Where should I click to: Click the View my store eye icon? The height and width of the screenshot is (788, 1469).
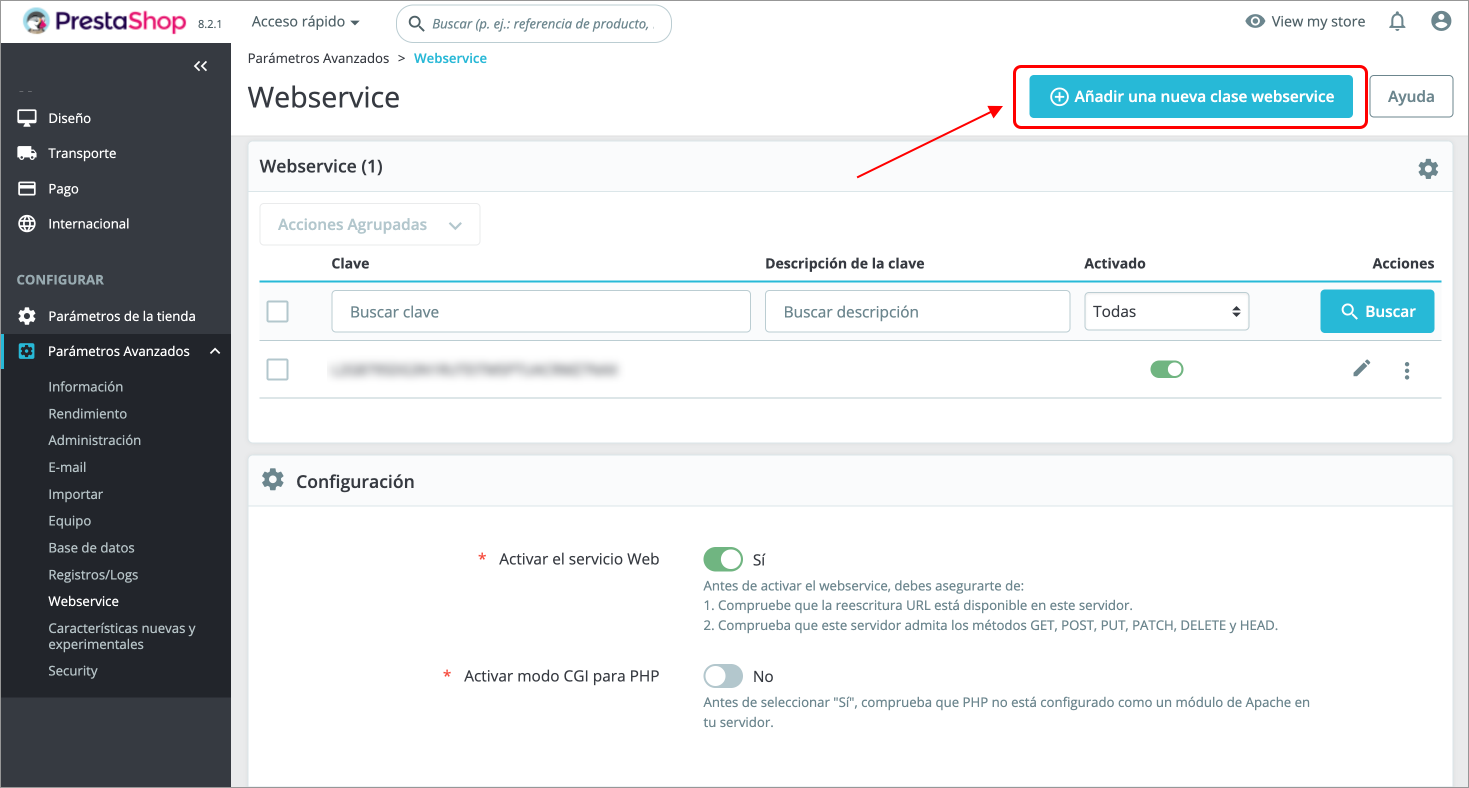pos(1255,21)
